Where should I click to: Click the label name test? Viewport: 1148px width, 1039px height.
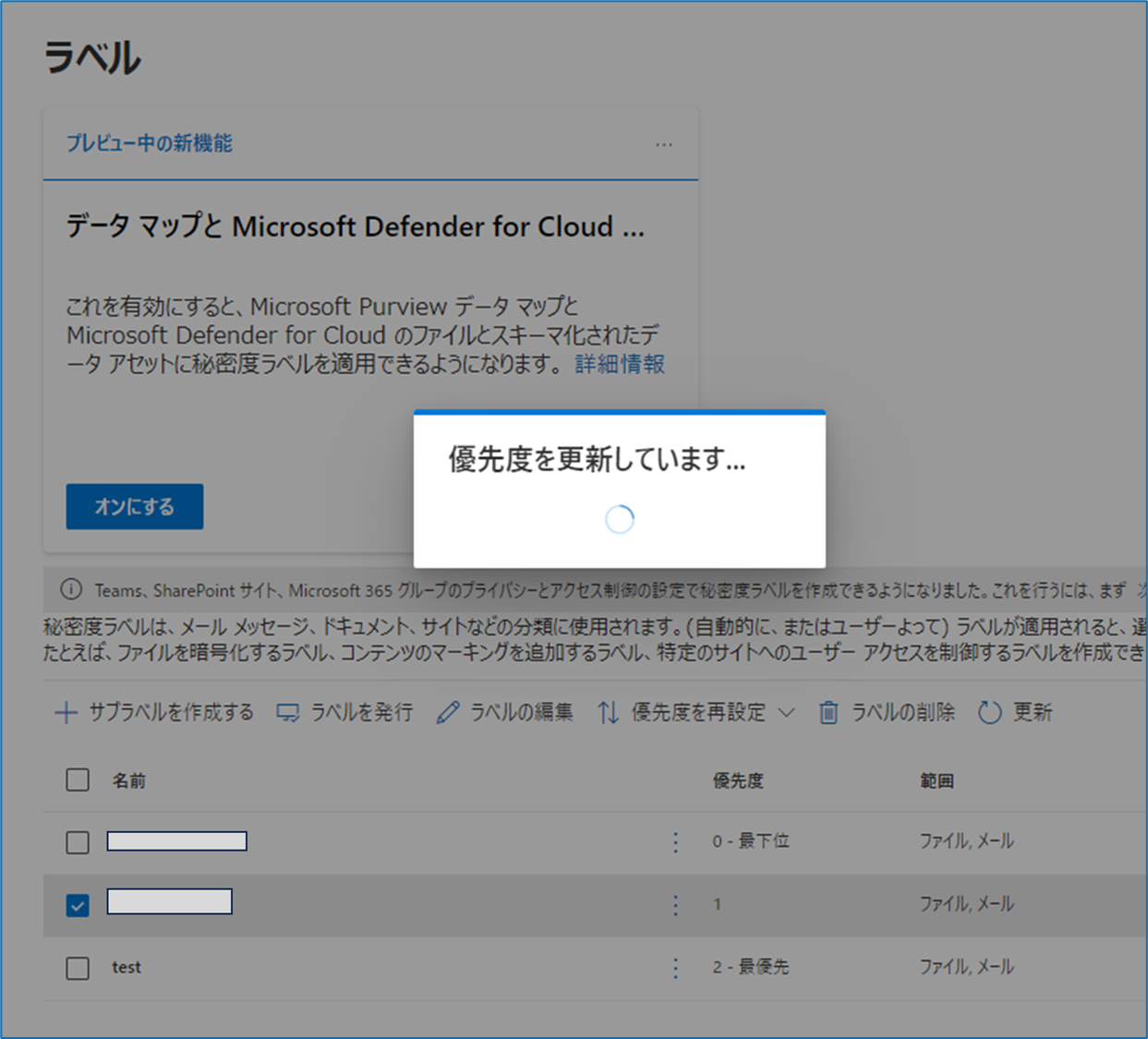[x=127, y=968]
